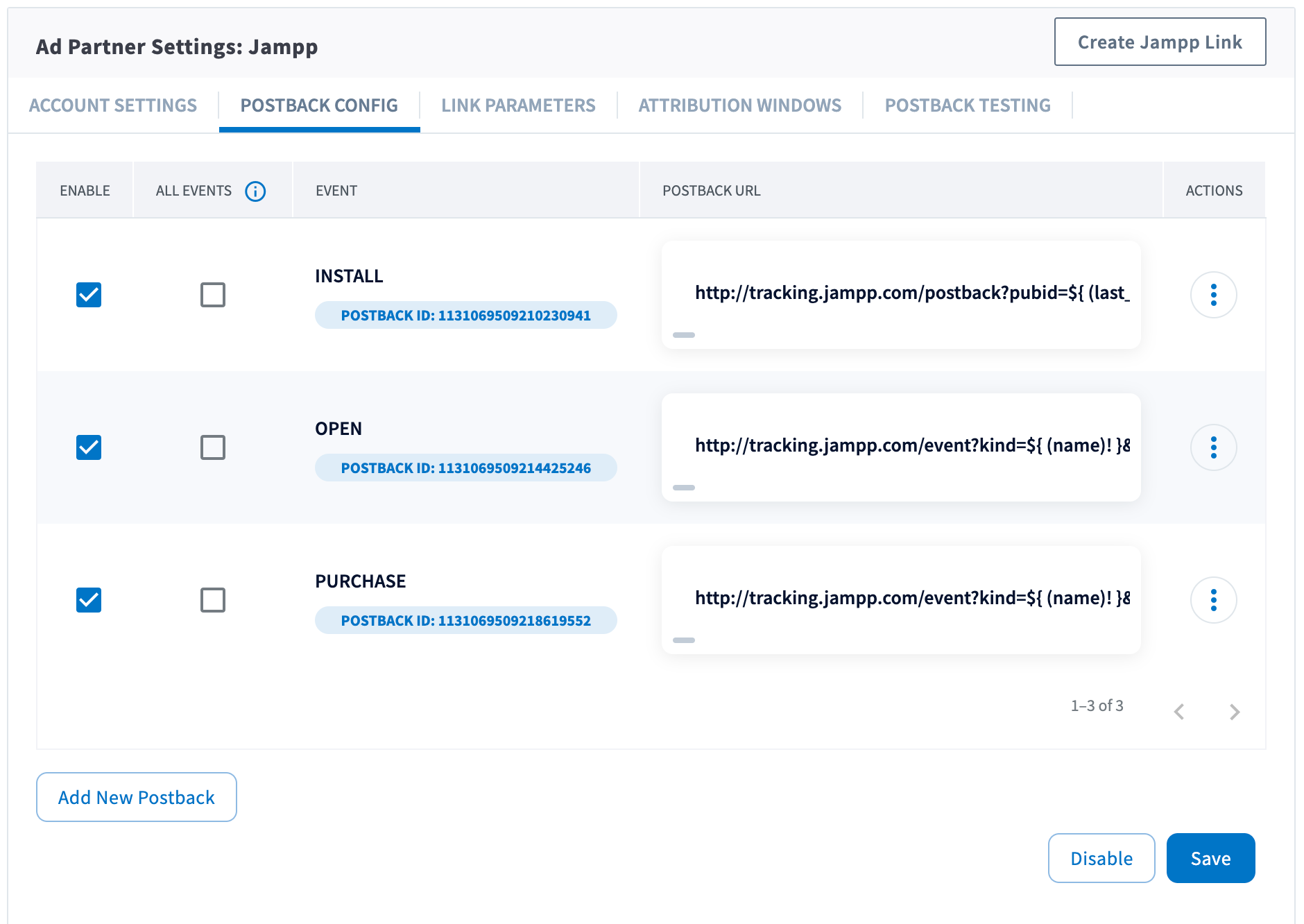This screenshot has height=924, width=1304.
Task: Click the OPEN postback URL field
Action: [901, 447]
